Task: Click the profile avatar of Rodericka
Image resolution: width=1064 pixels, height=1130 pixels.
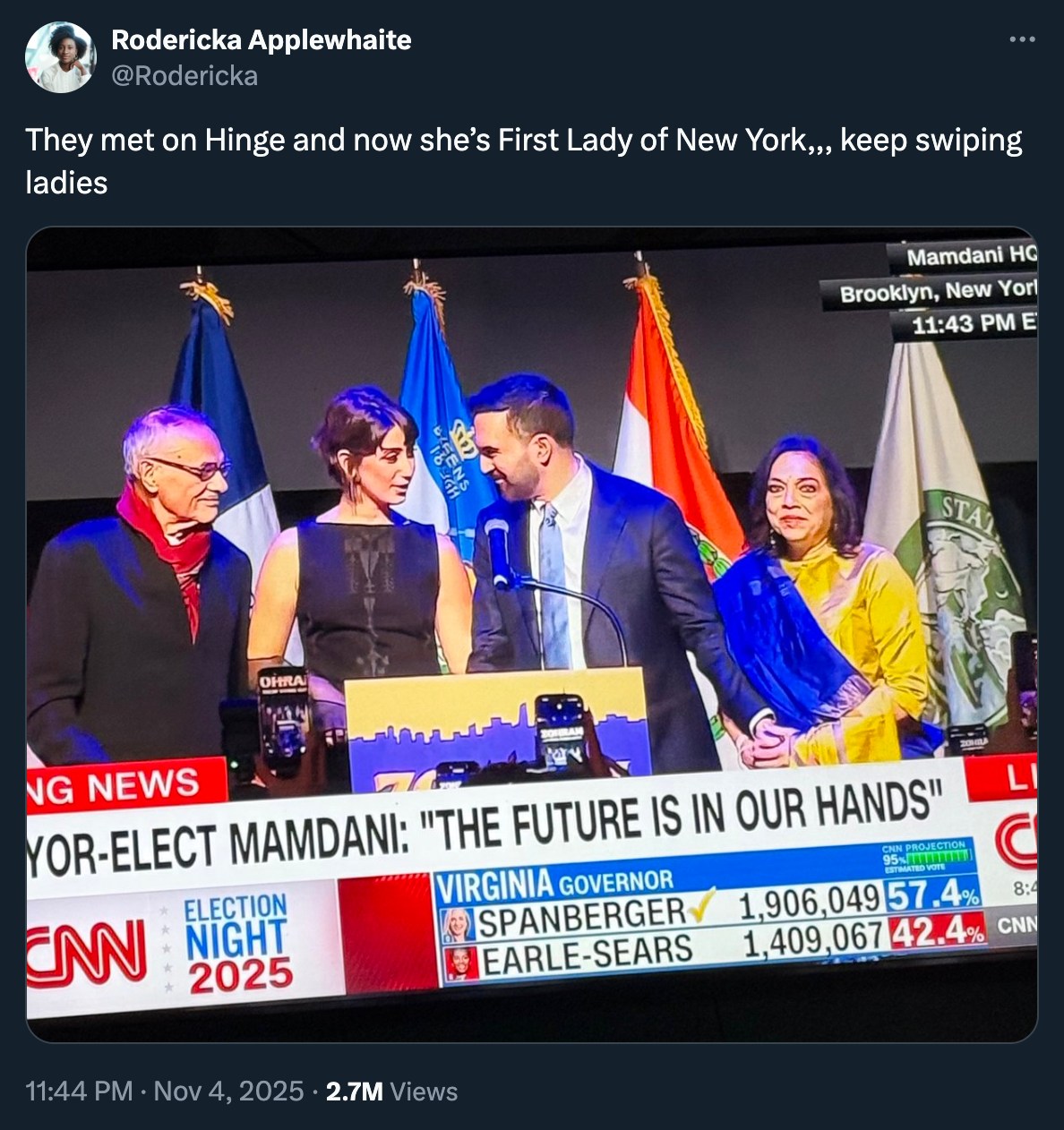Action: [x=61, y=57]
